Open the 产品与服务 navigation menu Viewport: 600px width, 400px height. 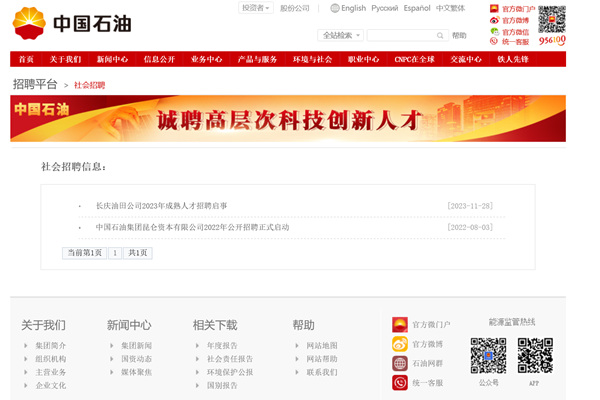[257, 59]
